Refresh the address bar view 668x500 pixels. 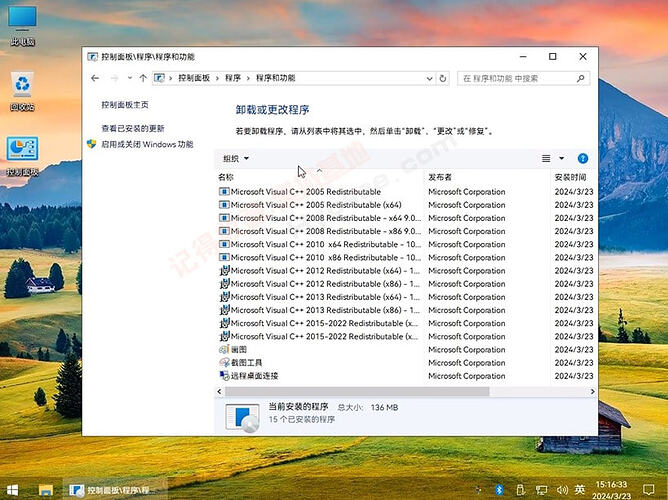coord(443,78)
